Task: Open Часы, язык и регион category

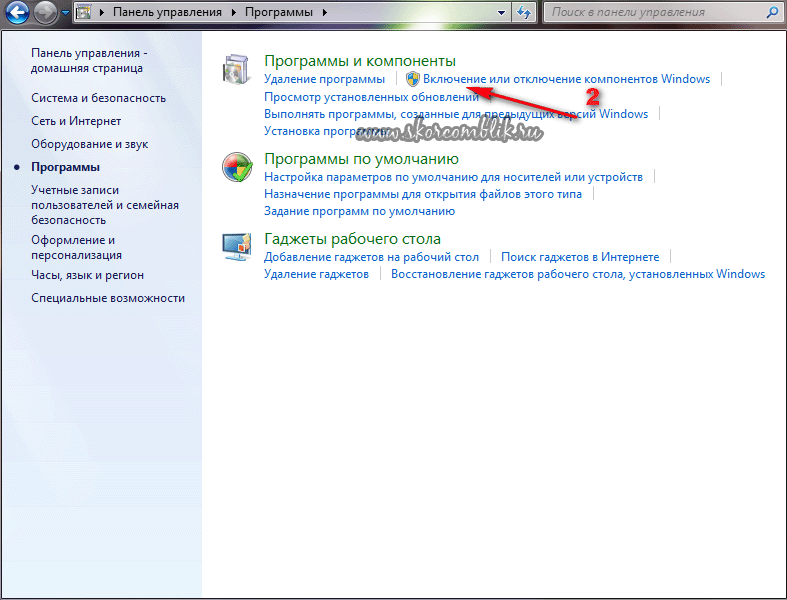Action: (87, 275)
